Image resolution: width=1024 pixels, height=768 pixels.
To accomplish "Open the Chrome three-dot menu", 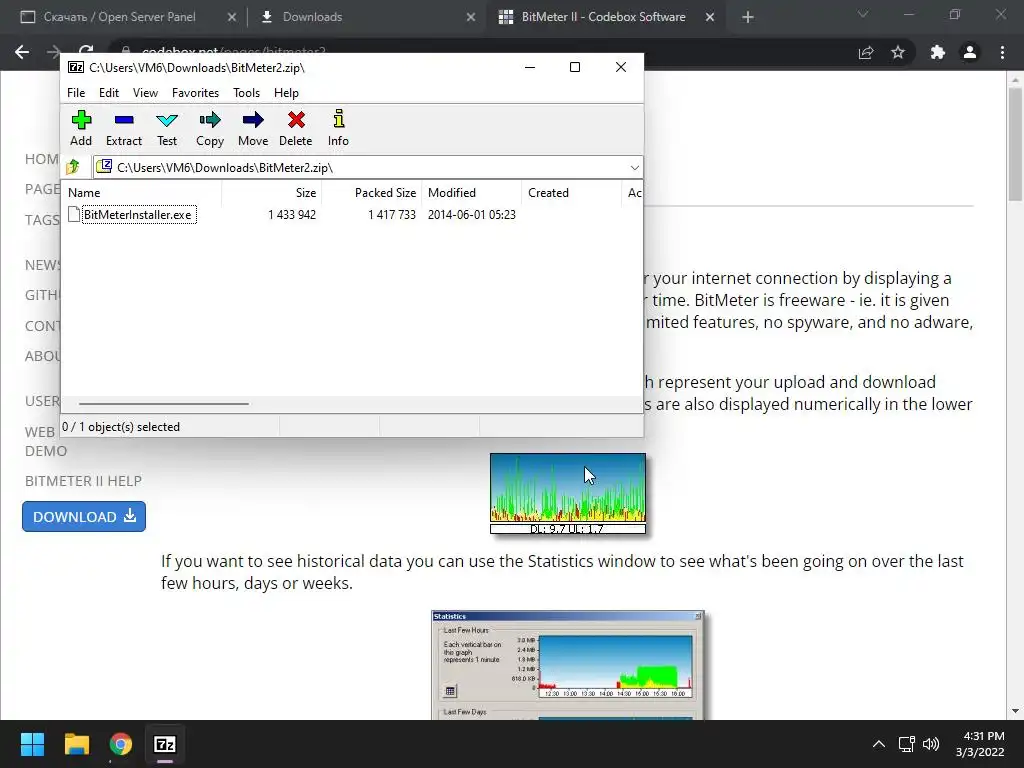I will (x=1002, y=52).
